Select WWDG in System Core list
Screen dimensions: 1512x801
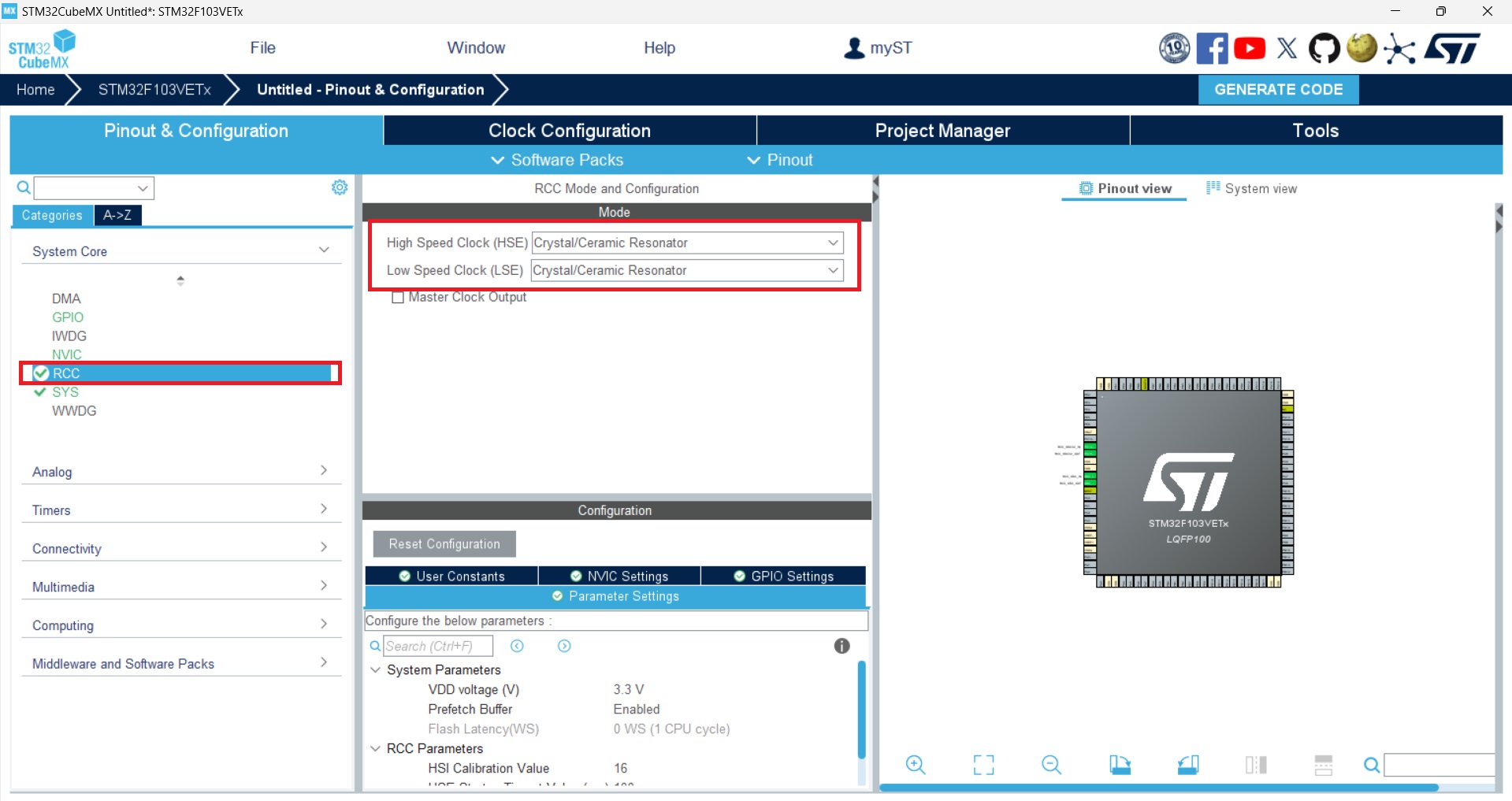[x=74, y=411]
